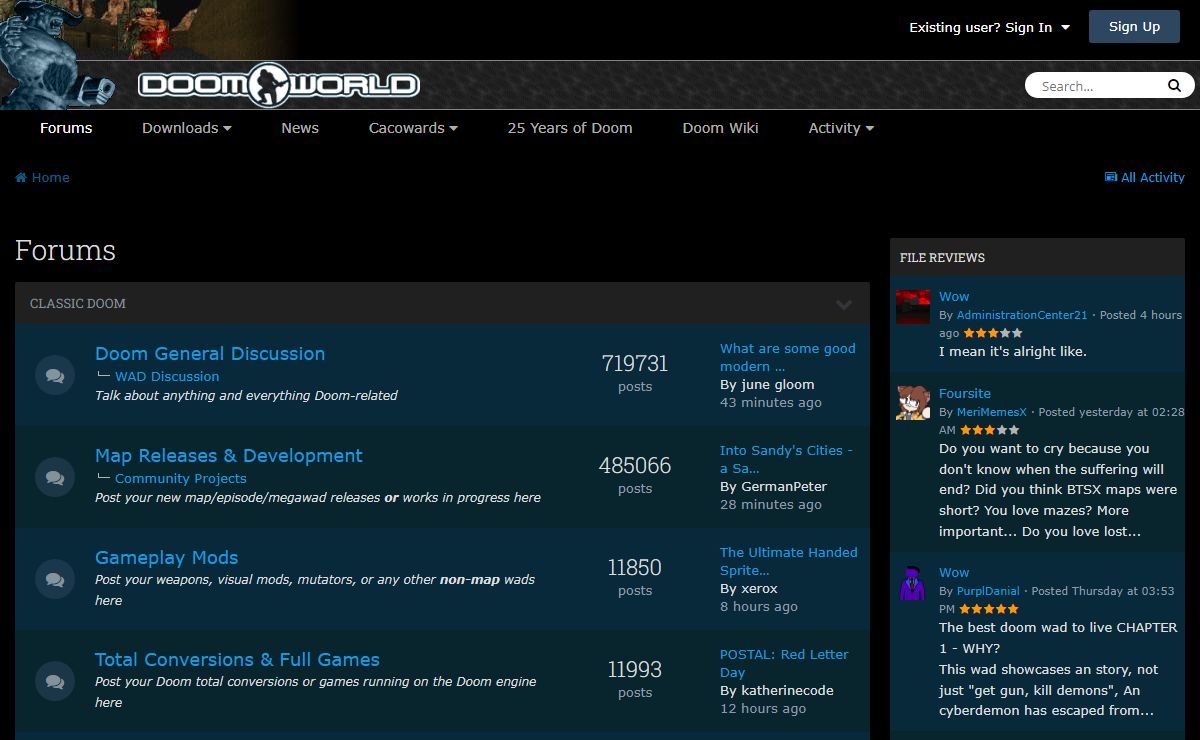Expand the Cacowards menu
Screen dimensions: 1200x740
(x=413, y=128)
